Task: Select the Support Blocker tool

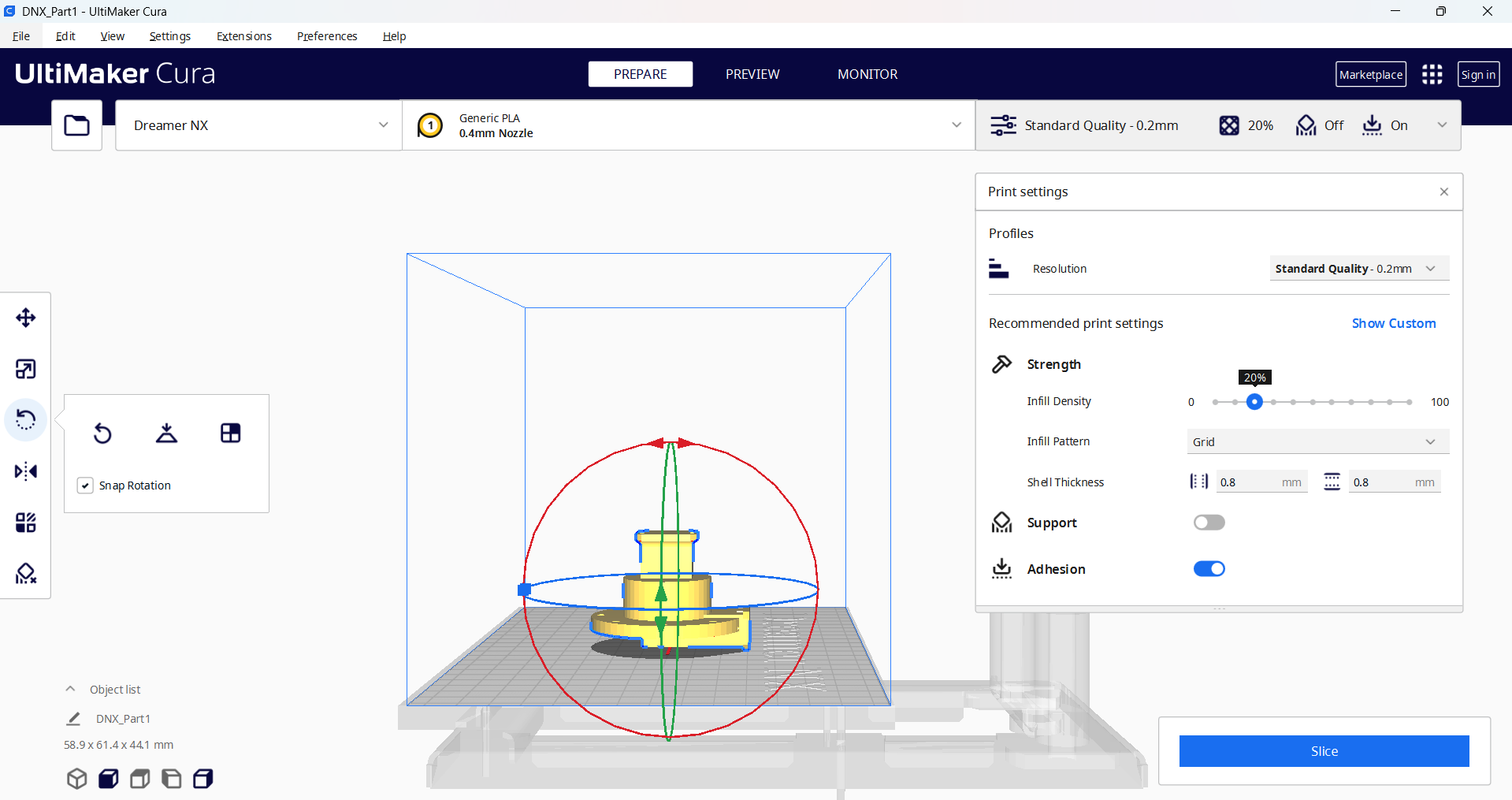Action: coord(26,574)
